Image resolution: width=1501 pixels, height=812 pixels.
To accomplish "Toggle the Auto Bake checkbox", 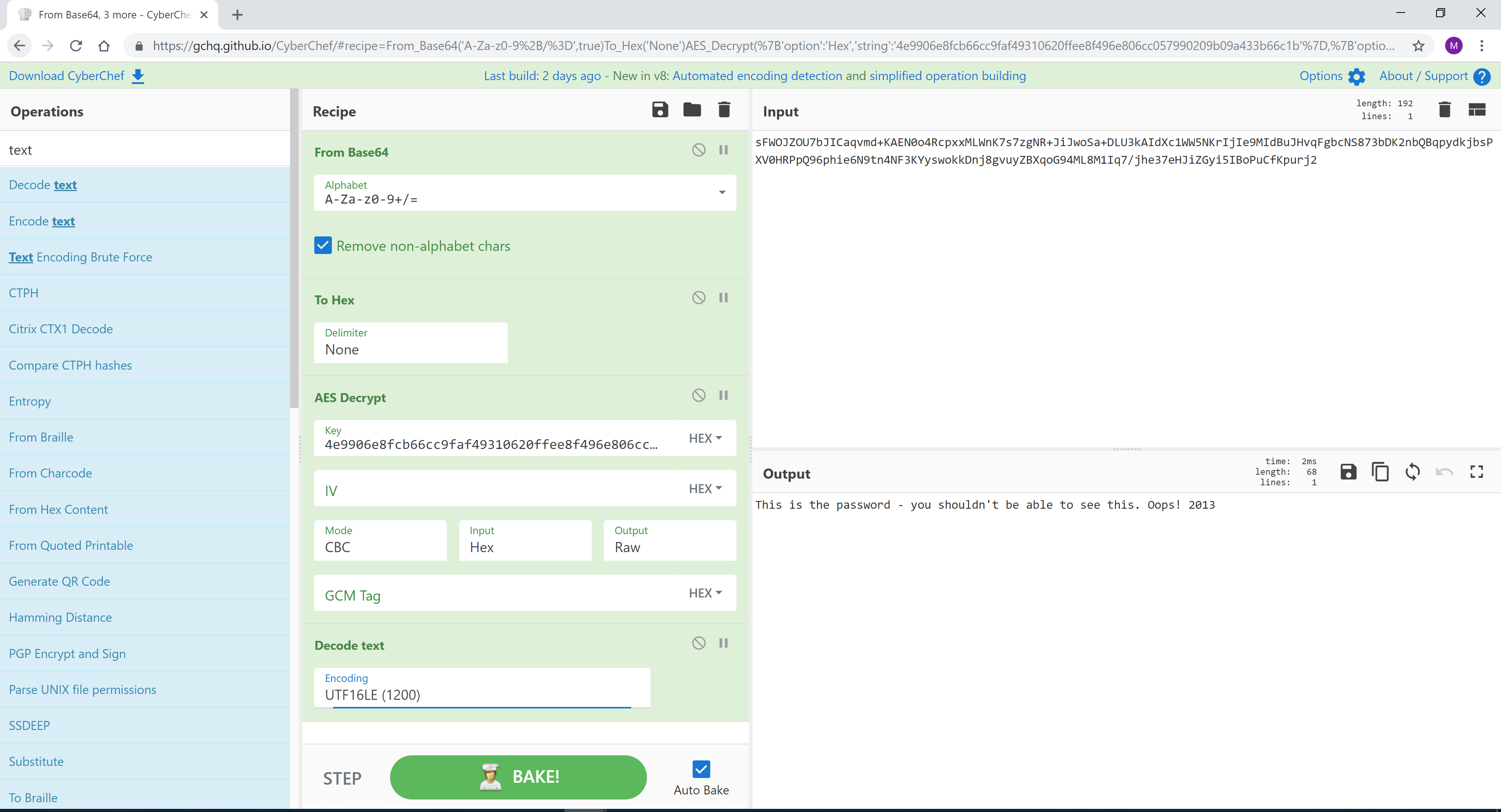I will point(701,769).
